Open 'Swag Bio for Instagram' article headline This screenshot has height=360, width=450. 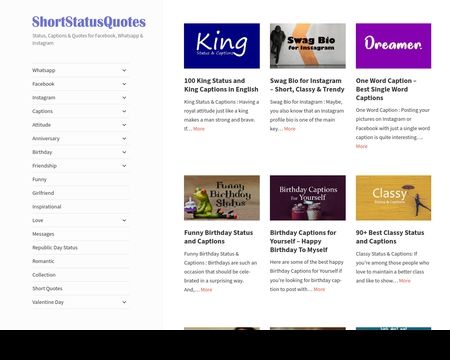click(x=307, y=85)
